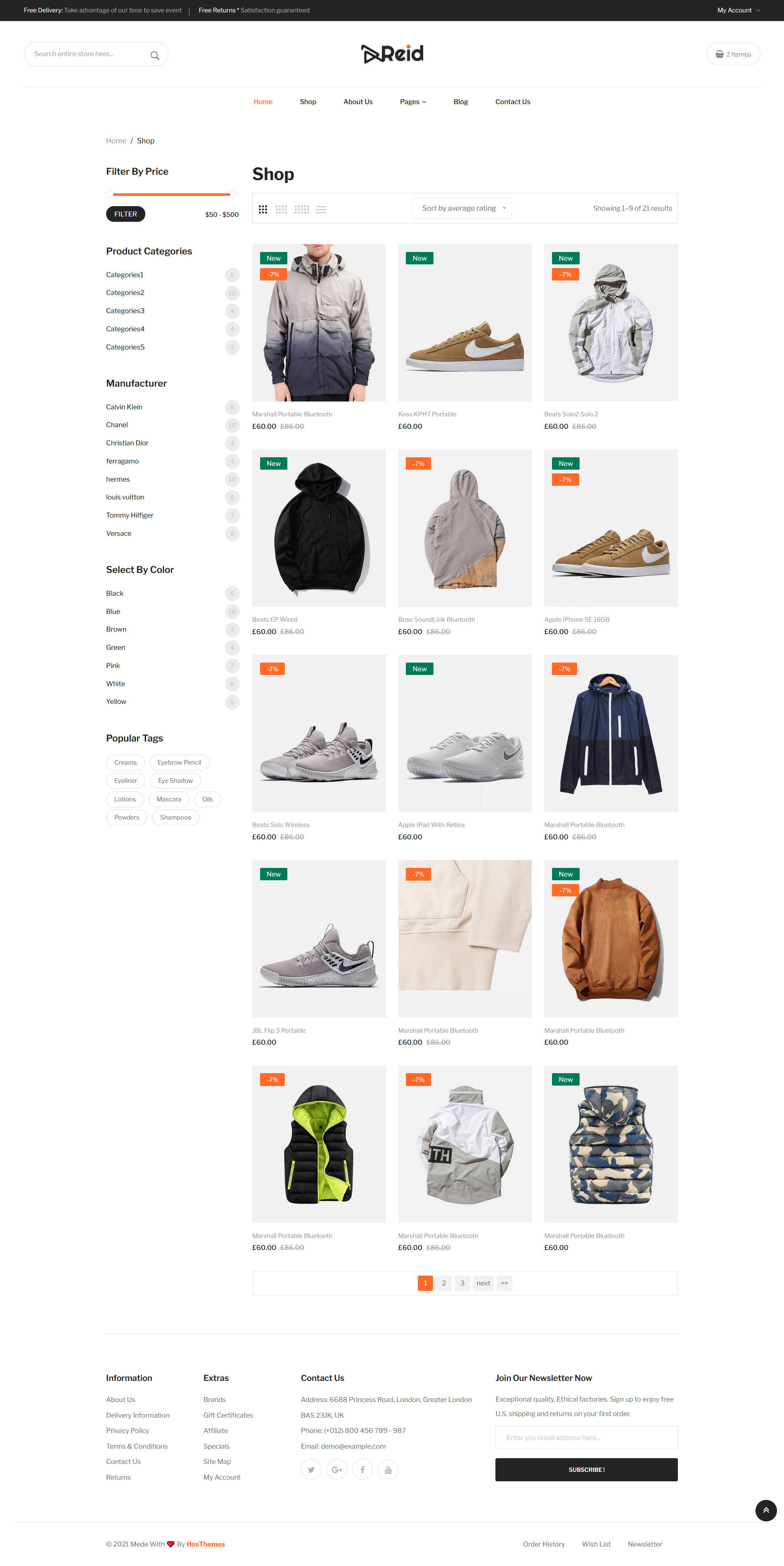Screen dimensions: 784x1566
Task: Go to the Blog menu item
Action: coord(460,102)
